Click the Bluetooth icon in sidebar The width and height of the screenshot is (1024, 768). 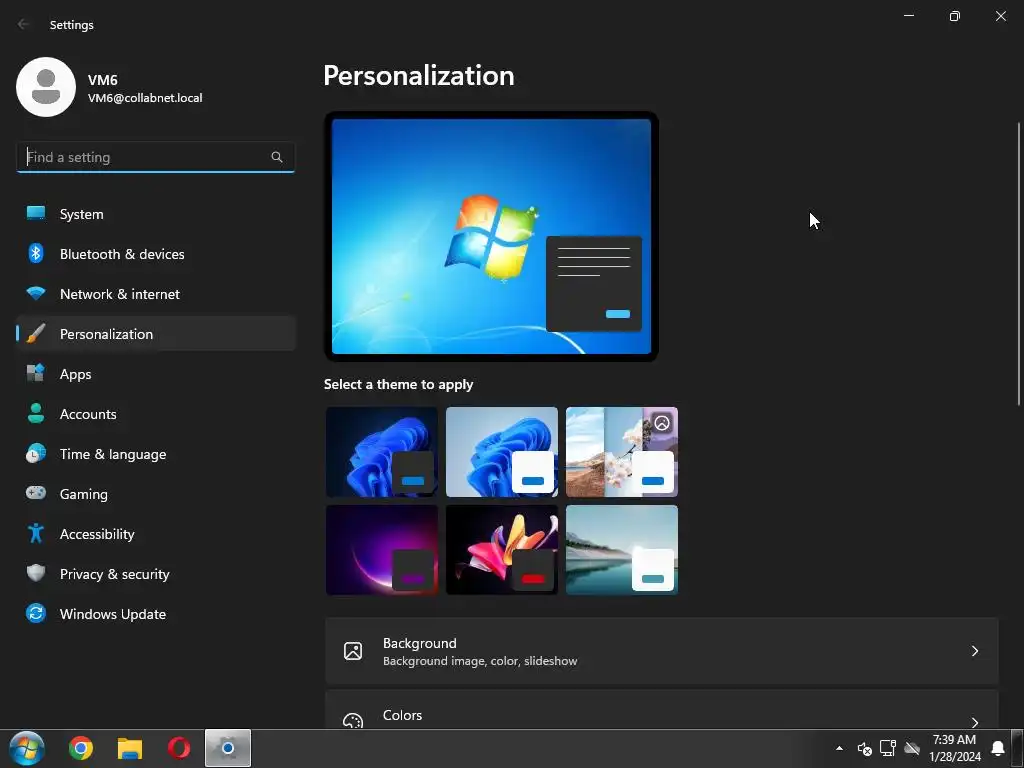pyautogui.click(x=36, y=253)
